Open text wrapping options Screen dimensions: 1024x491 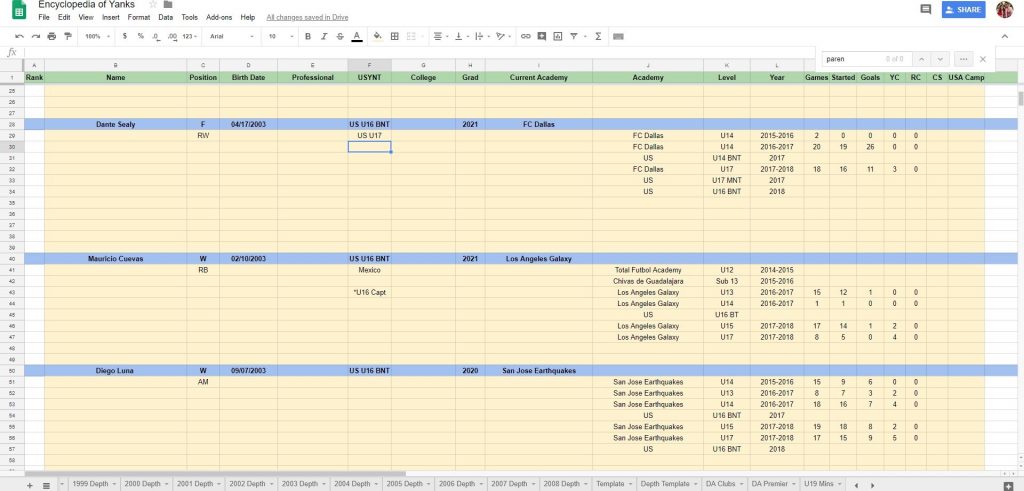tap(481, 37)
